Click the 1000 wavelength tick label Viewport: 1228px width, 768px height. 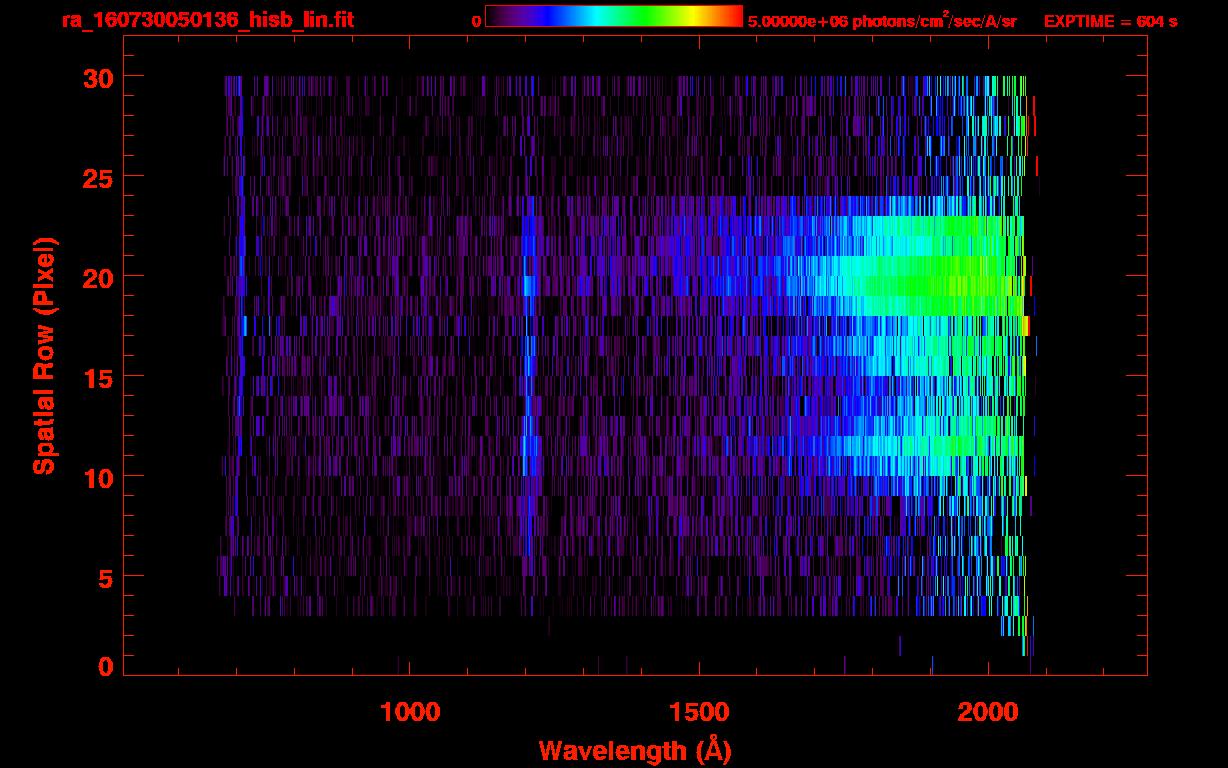point(410,711)
